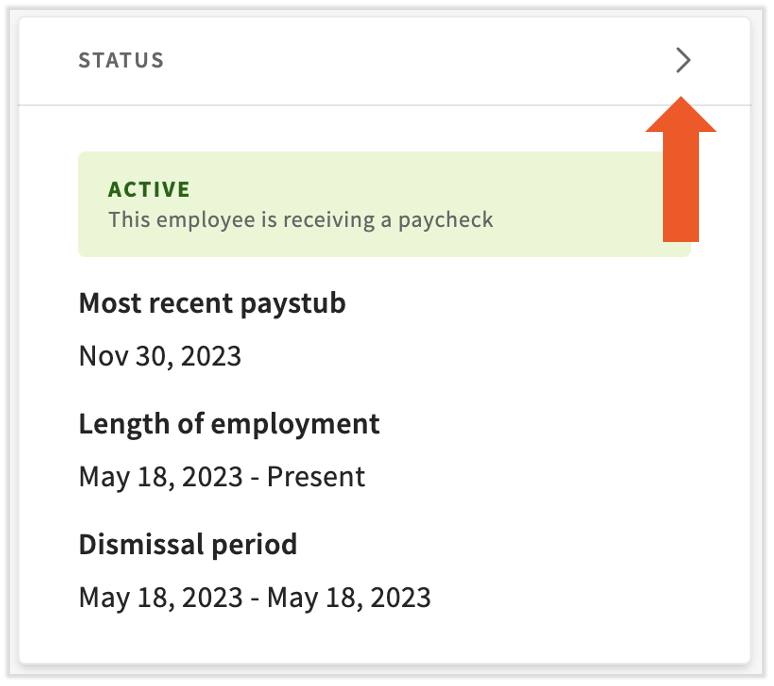Click the Nov 30, 2023 paystub date
This screenshot has height=686, width=774.
point(160,356)
